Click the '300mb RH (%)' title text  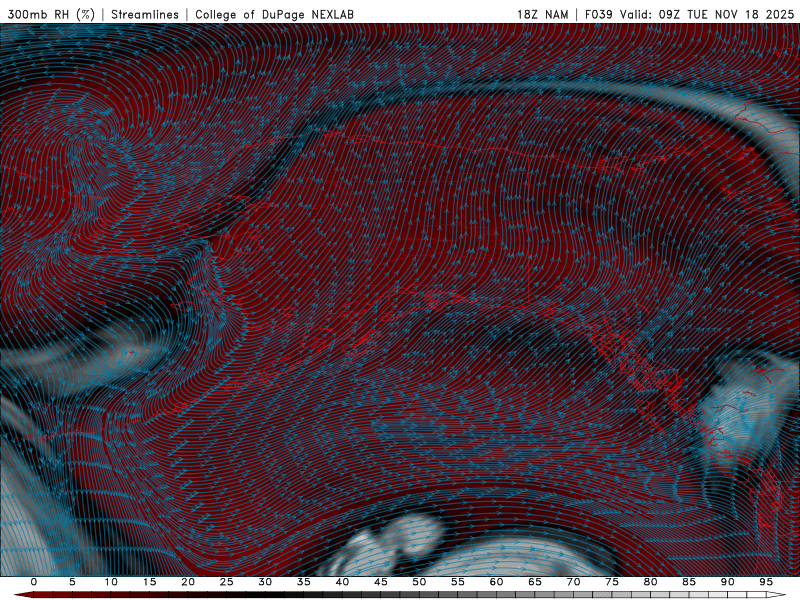[x=51, y=14]
